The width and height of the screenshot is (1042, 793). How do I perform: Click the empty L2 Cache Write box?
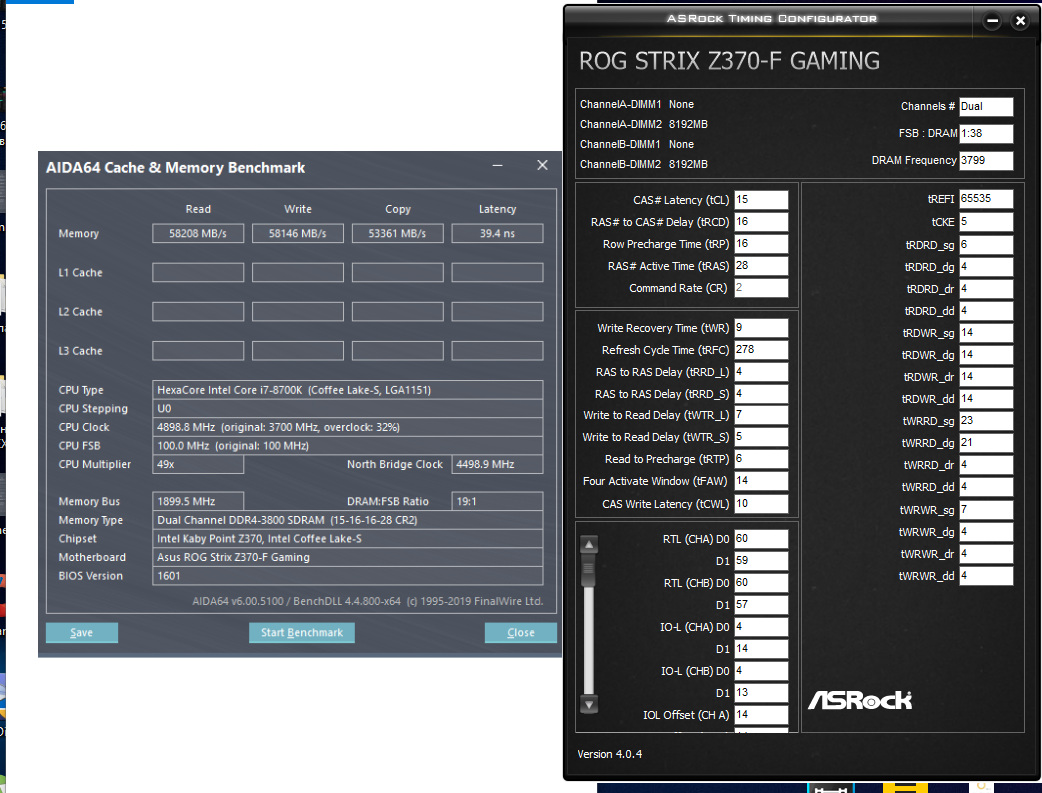[x=298, y=312]
